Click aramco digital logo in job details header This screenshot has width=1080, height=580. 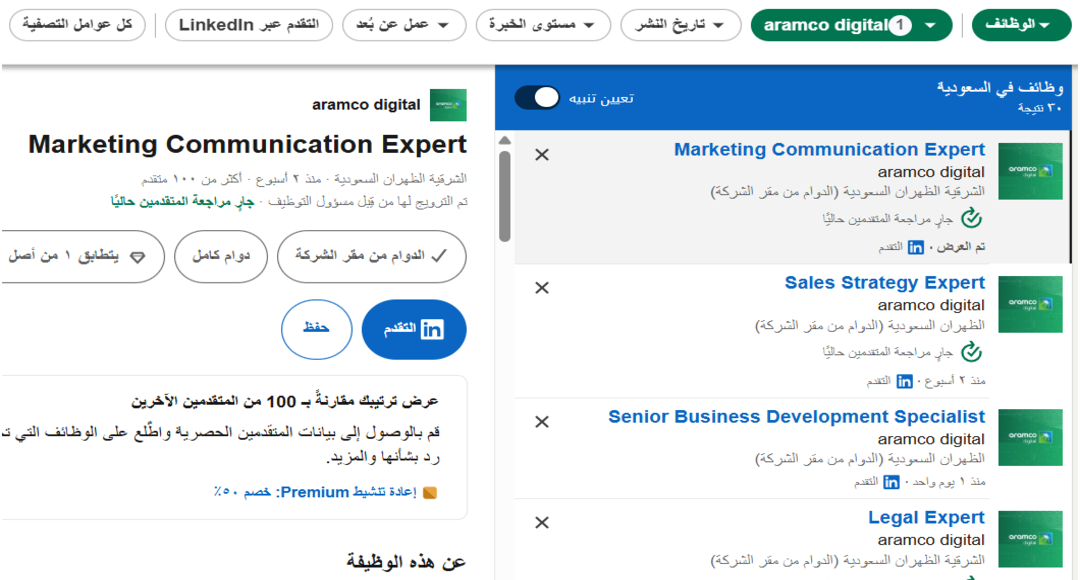448,105
